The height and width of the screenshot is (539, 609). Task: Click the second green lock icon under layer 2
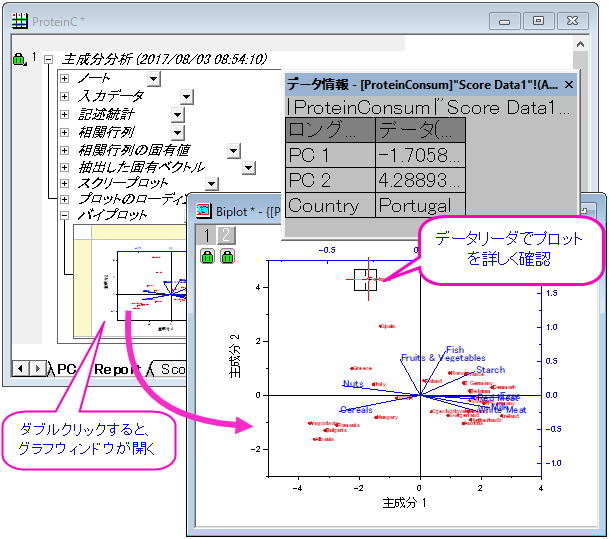227,256
